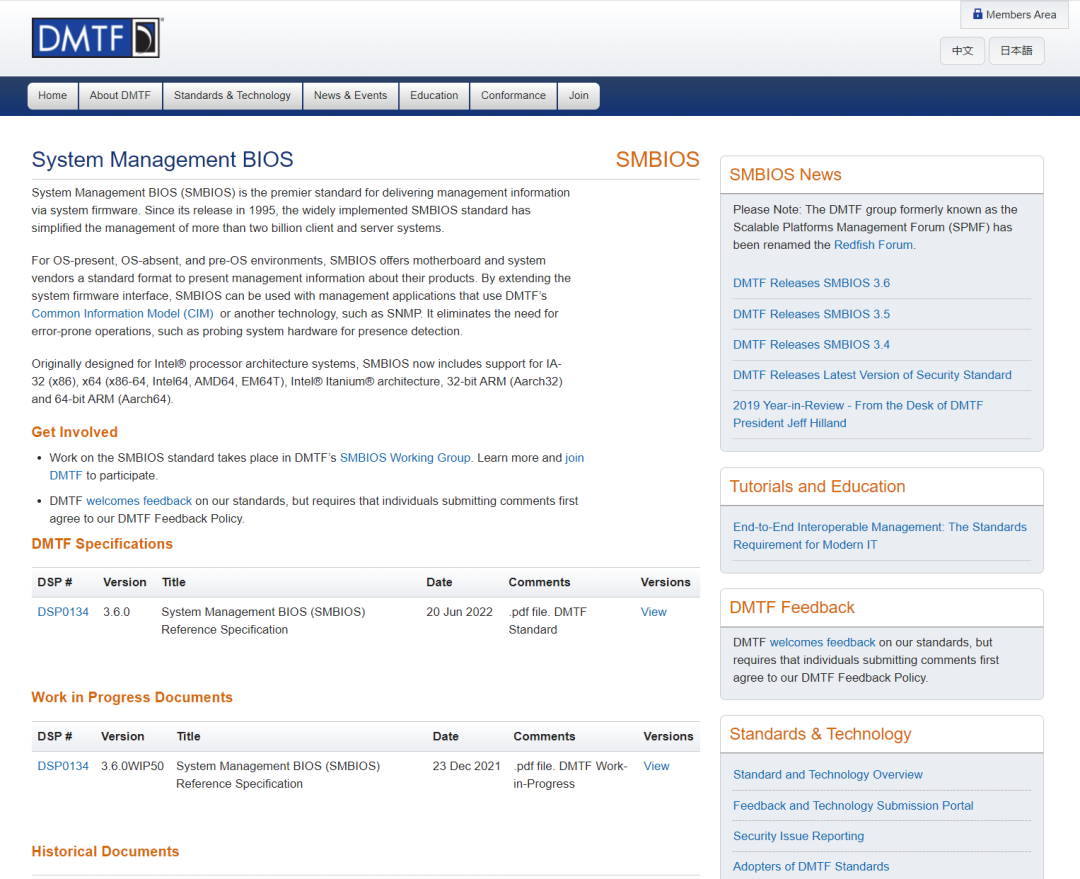
Task: Click DSP0134 in the DMTF Specifications table
Action: 63,612
